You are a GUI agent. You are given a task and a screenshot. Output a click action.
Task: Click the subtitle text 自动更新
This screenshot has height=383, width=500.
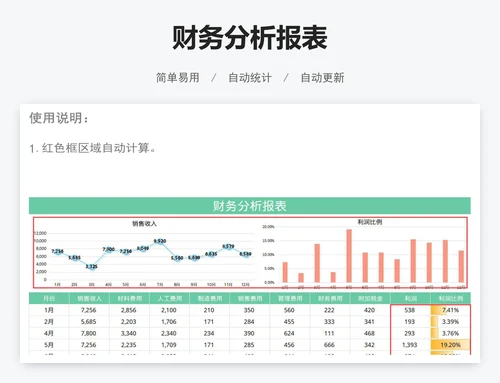pyautogui.click(x=322, y=78)
